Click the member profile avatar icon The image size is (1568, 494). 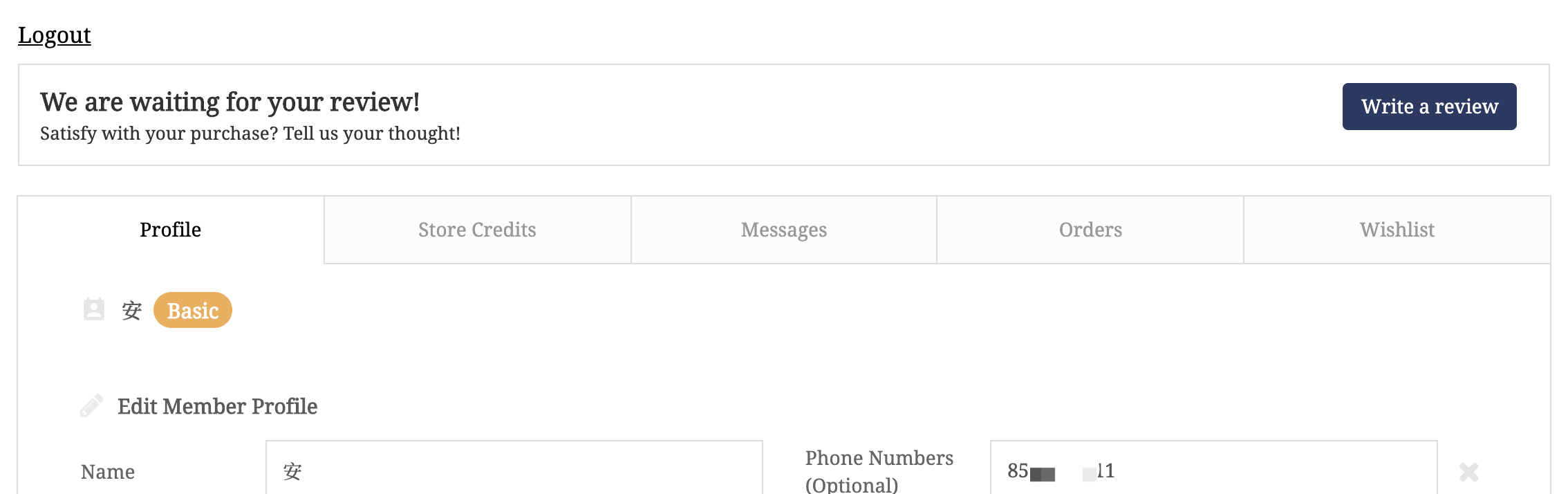(x=94, y=309)
